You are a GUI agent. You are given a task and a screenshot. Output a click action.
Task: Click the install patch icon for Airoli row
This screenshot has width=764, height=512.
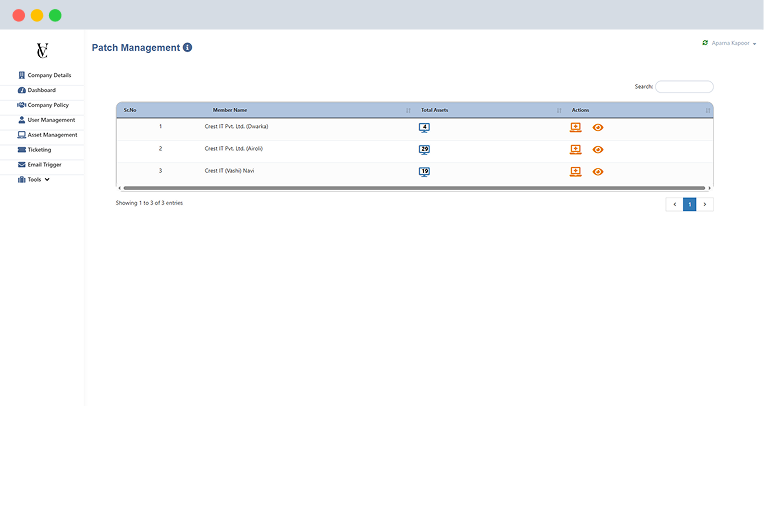coord(575,149)
